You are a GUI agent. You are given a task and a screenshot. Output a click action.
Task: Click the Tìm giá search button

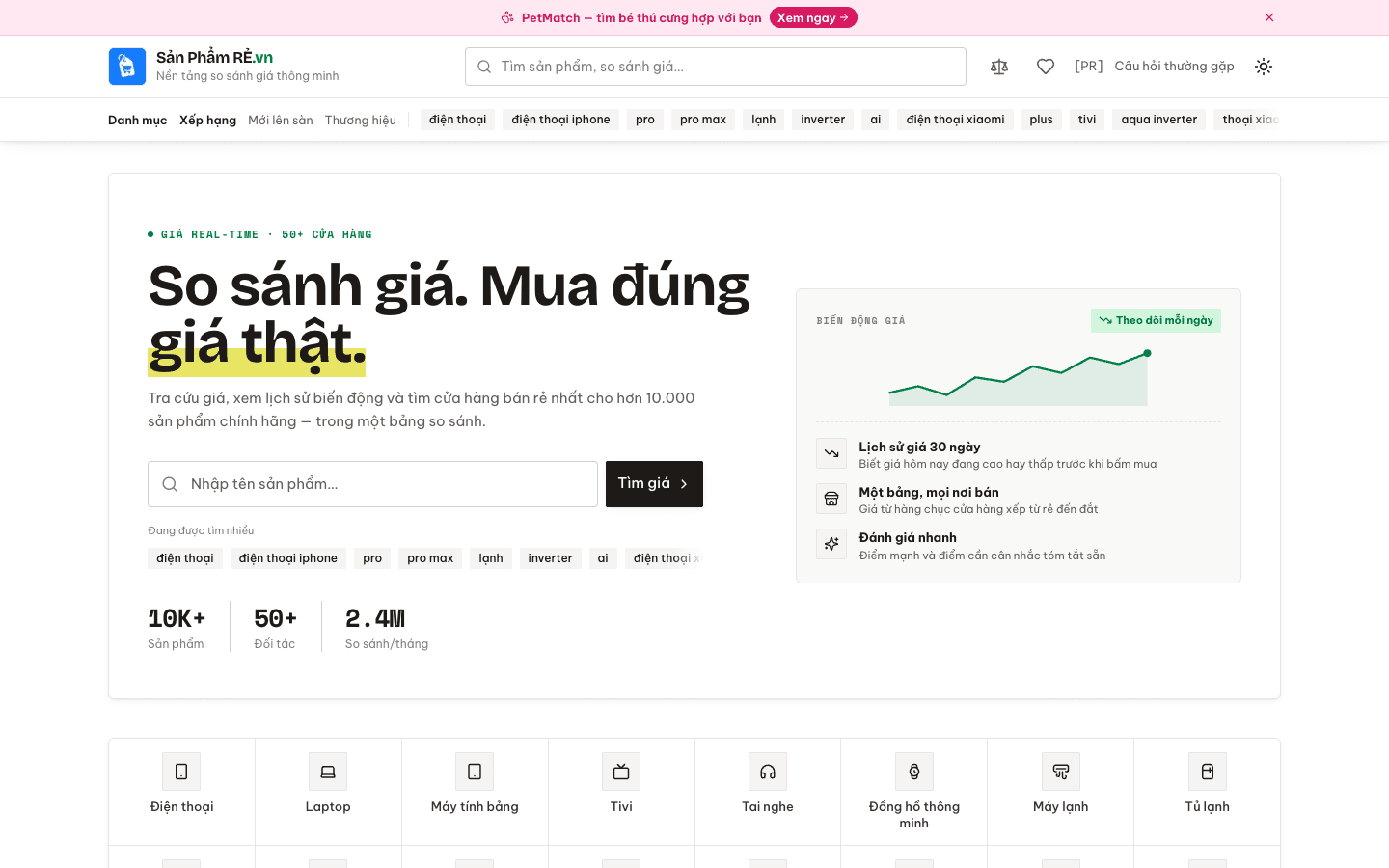654,484
